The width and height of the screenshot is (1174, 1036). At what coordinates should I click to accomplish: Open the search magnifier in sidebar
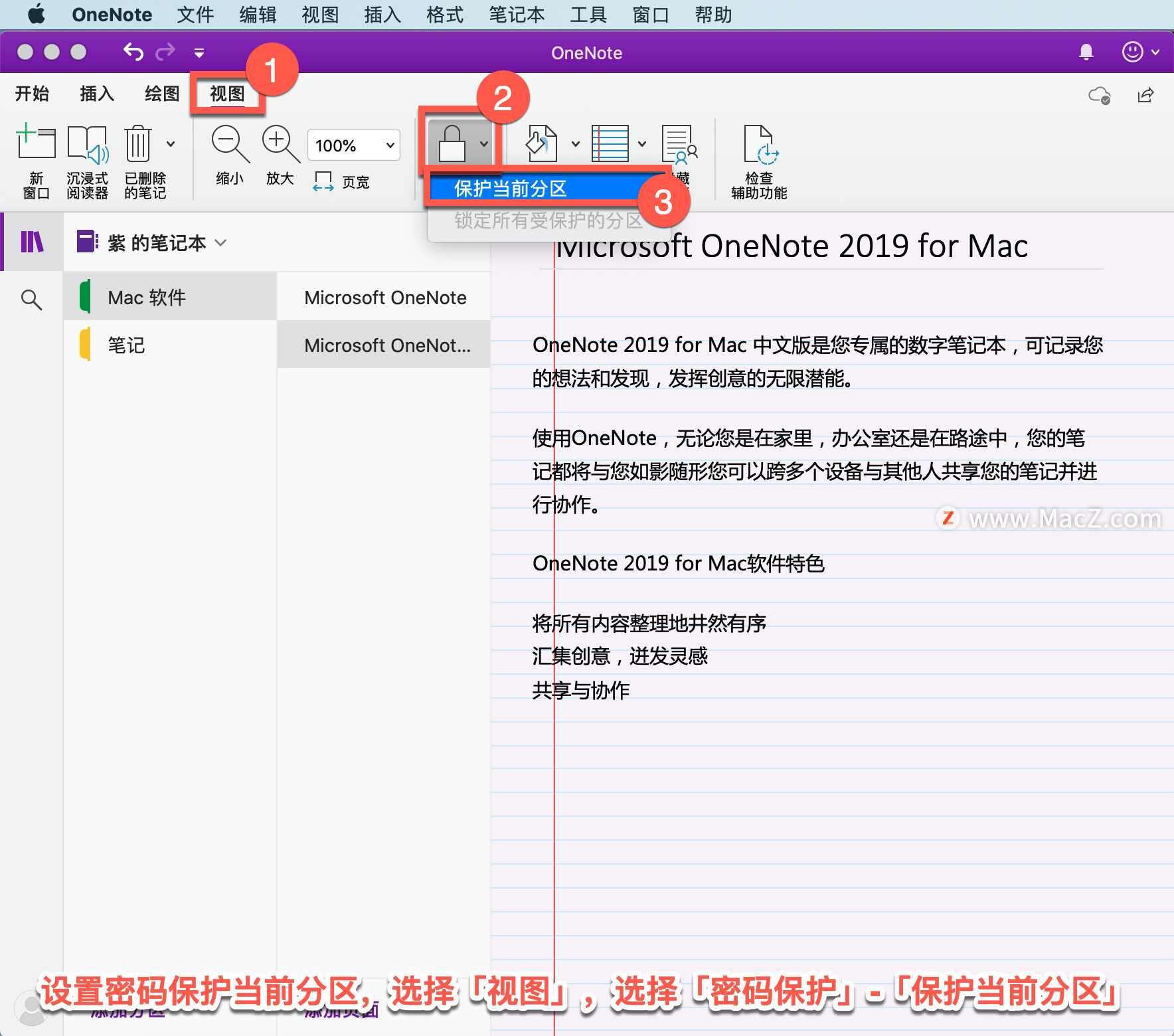(31, 300)
